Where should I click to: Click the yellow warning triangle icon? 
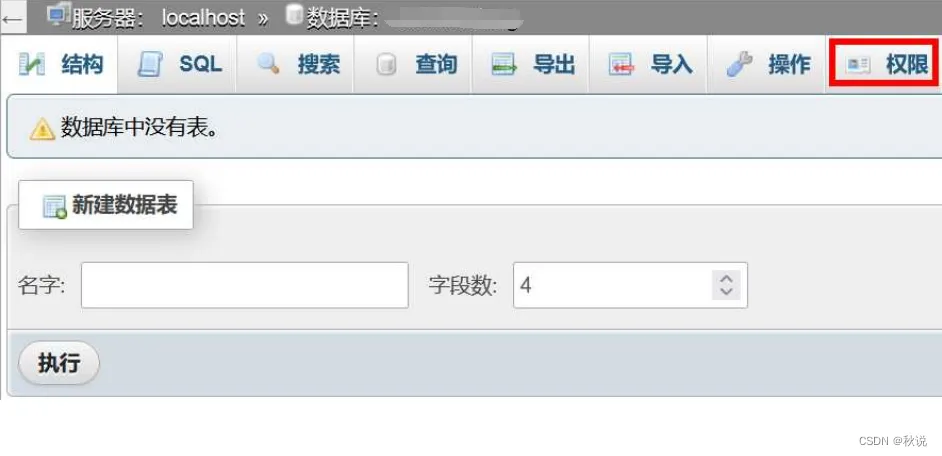42,129
